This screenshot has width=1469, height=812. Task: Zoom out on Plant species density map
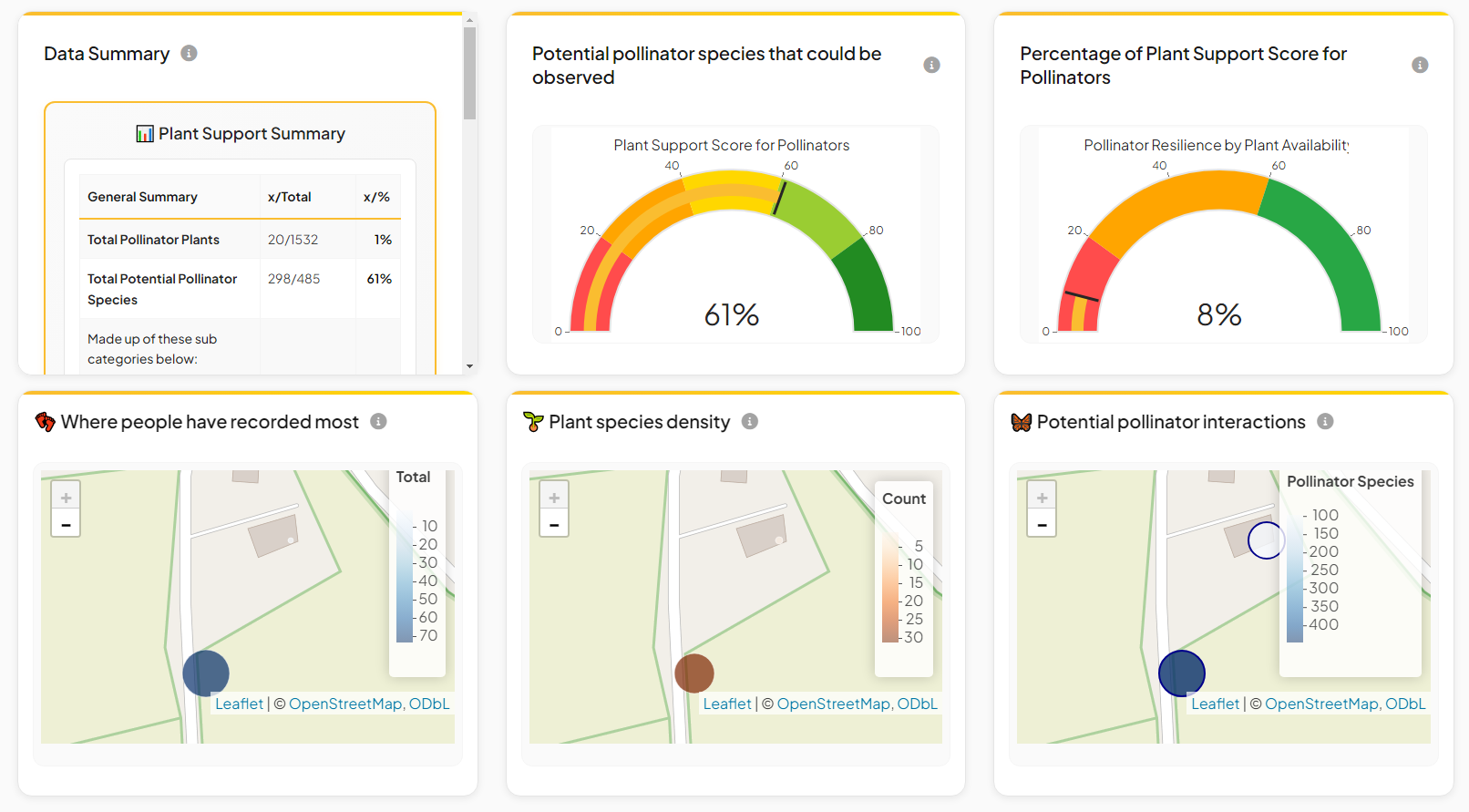click(x=554, y=524)
